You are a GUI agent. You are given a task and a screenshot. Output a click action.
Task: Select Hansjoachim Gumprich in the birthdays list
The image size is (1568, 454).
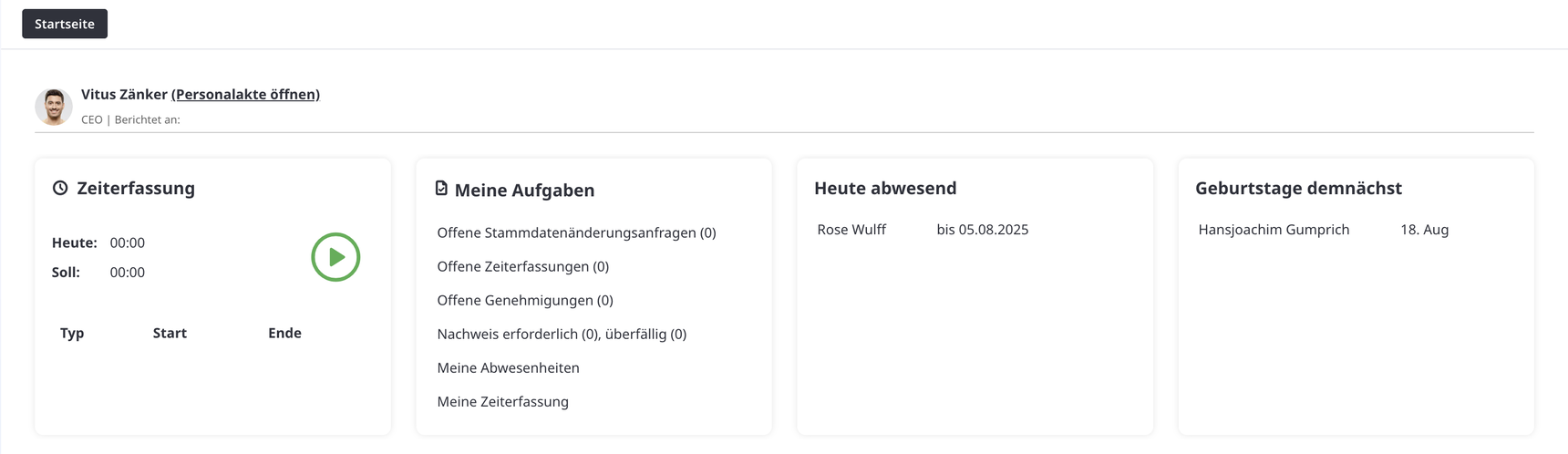coord(1274,230)
